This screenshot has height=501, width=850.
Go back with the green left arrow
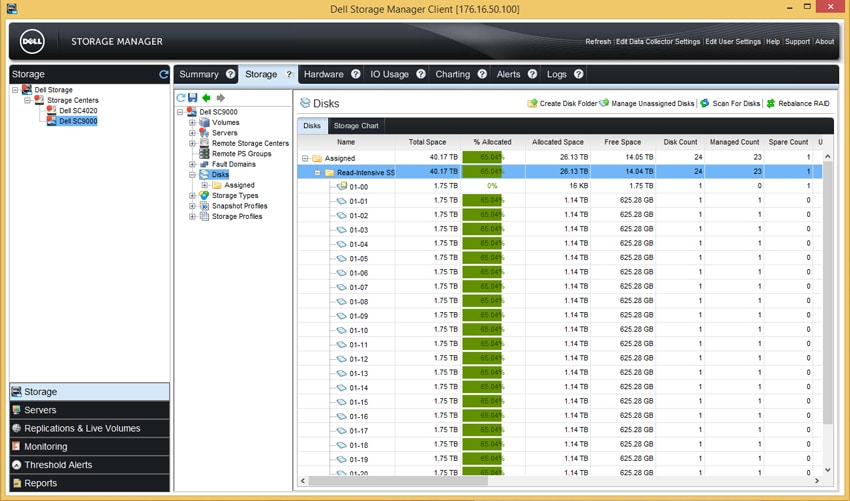(x=206, y=98)
